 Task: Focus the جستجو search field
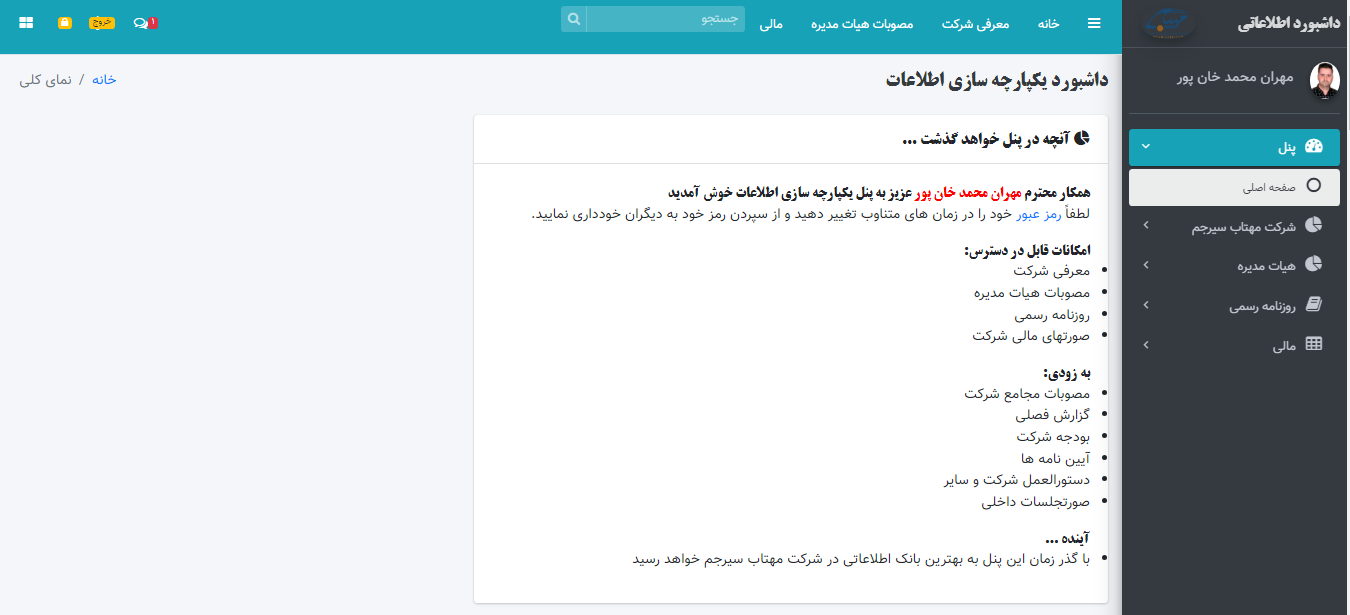666,19
